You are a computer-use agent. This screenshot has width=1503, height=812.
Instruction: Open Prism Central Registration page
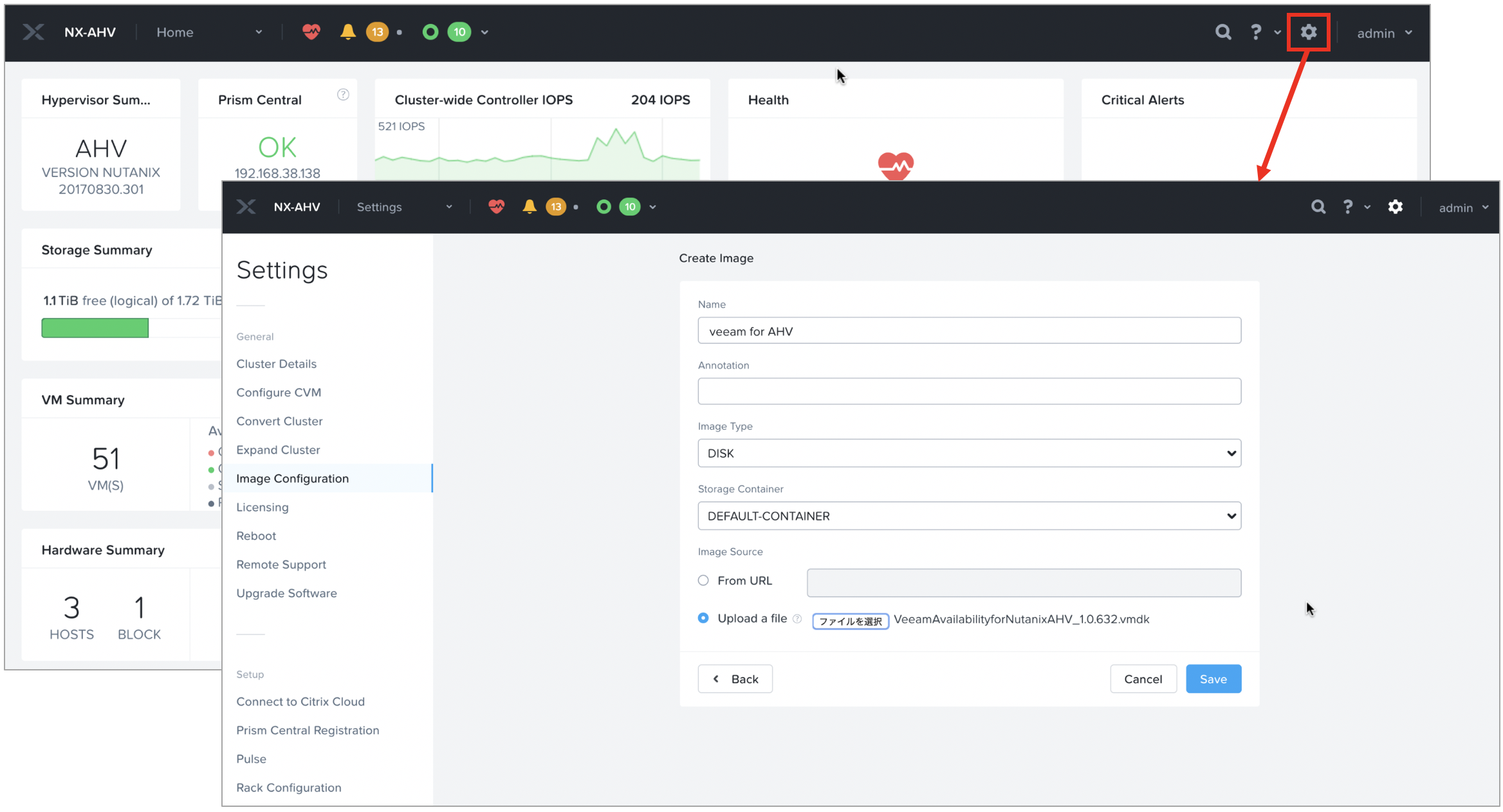coord(308,730)
